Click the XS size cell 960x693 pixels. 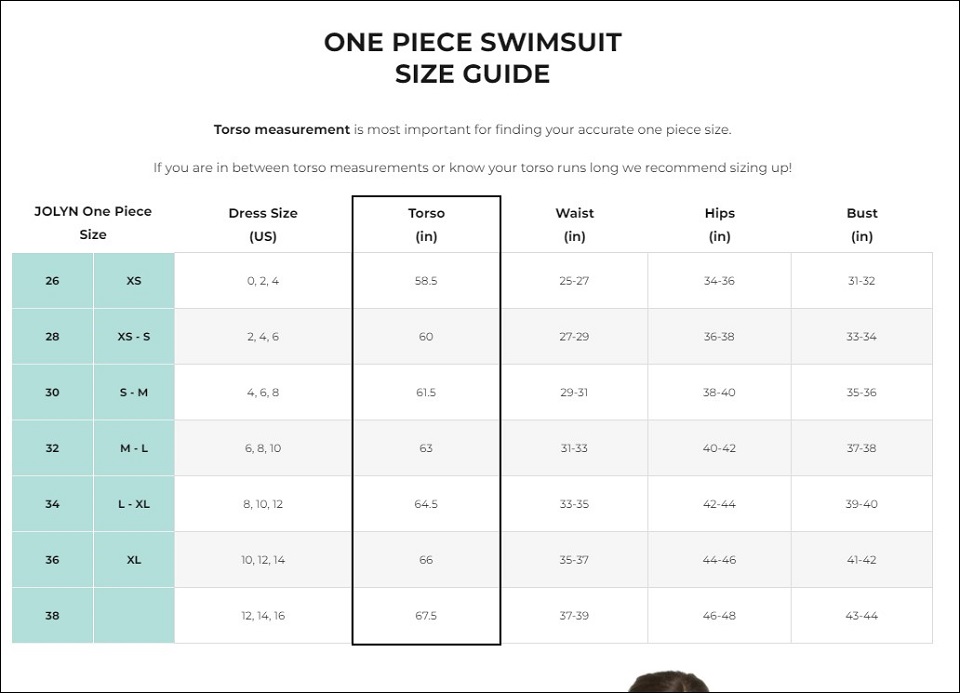[x=134, y=281]
